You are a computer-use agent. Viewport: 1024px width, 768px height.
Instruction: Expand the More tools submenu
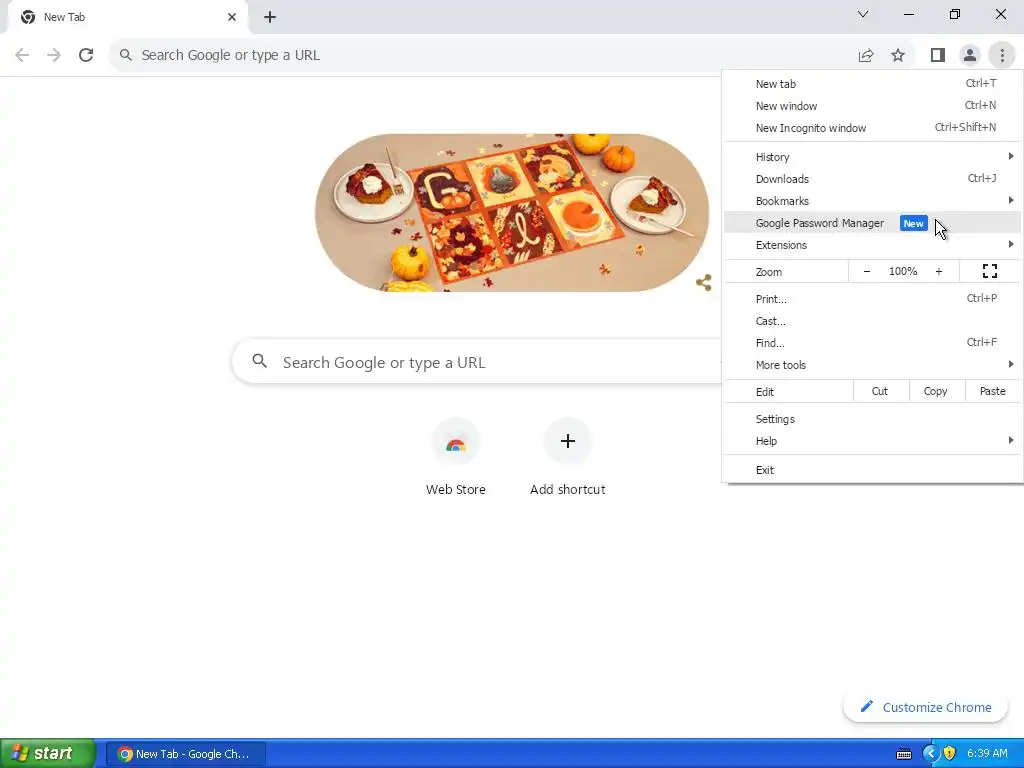tap(872, 365)
